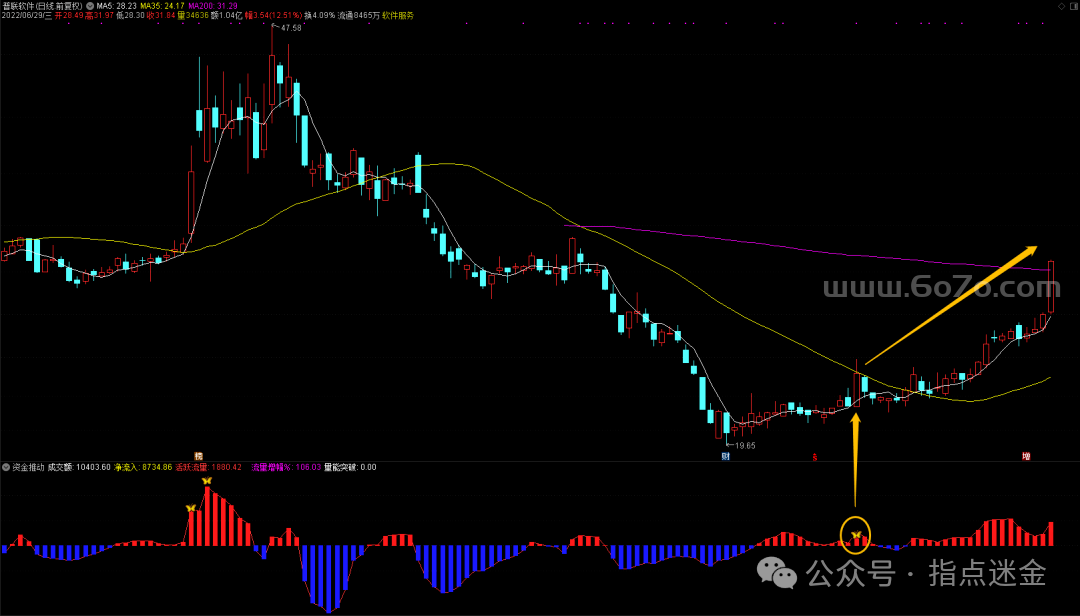The height and width of the screenshot is (616, 1080).
Task: Expand the main chart indicator dropdown beside MA5
Action: click(90, 6)
